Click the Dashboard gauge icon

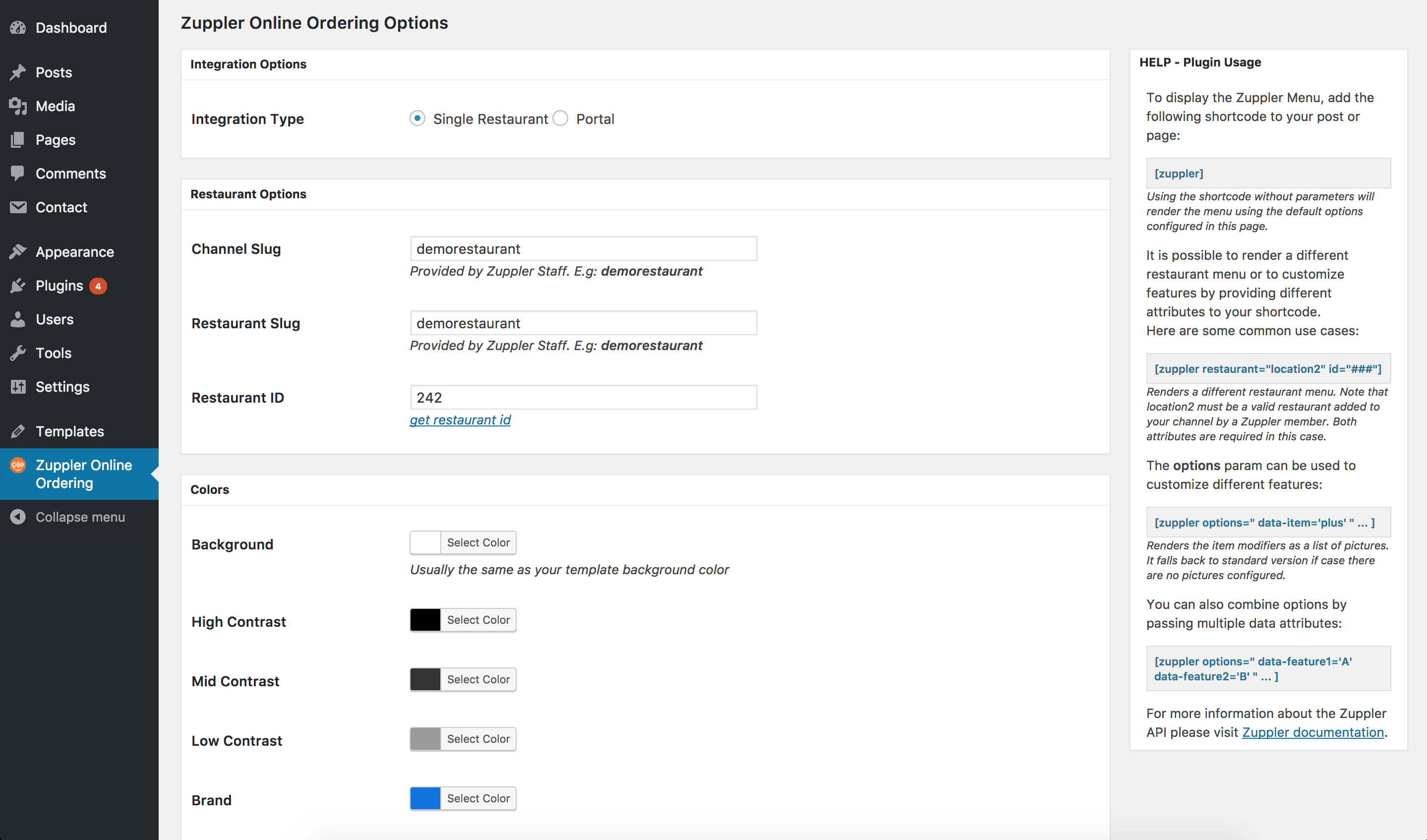[x=18, y=28]
